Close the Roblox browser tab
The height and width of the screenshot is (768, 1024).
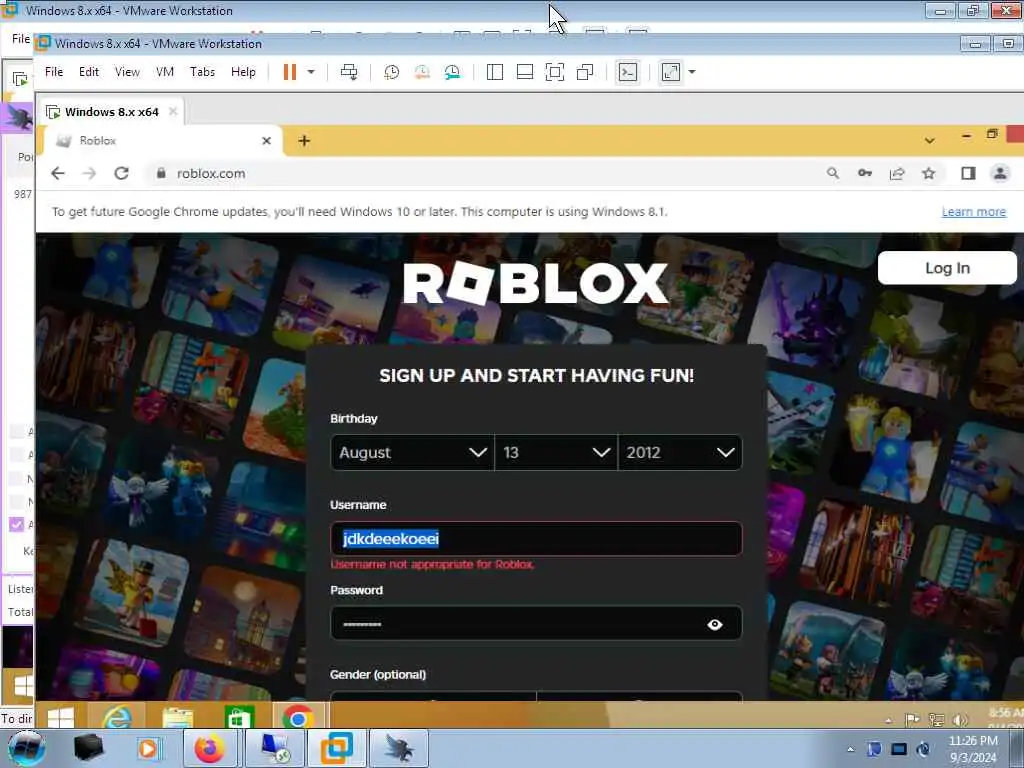click(x=266, y=140)
